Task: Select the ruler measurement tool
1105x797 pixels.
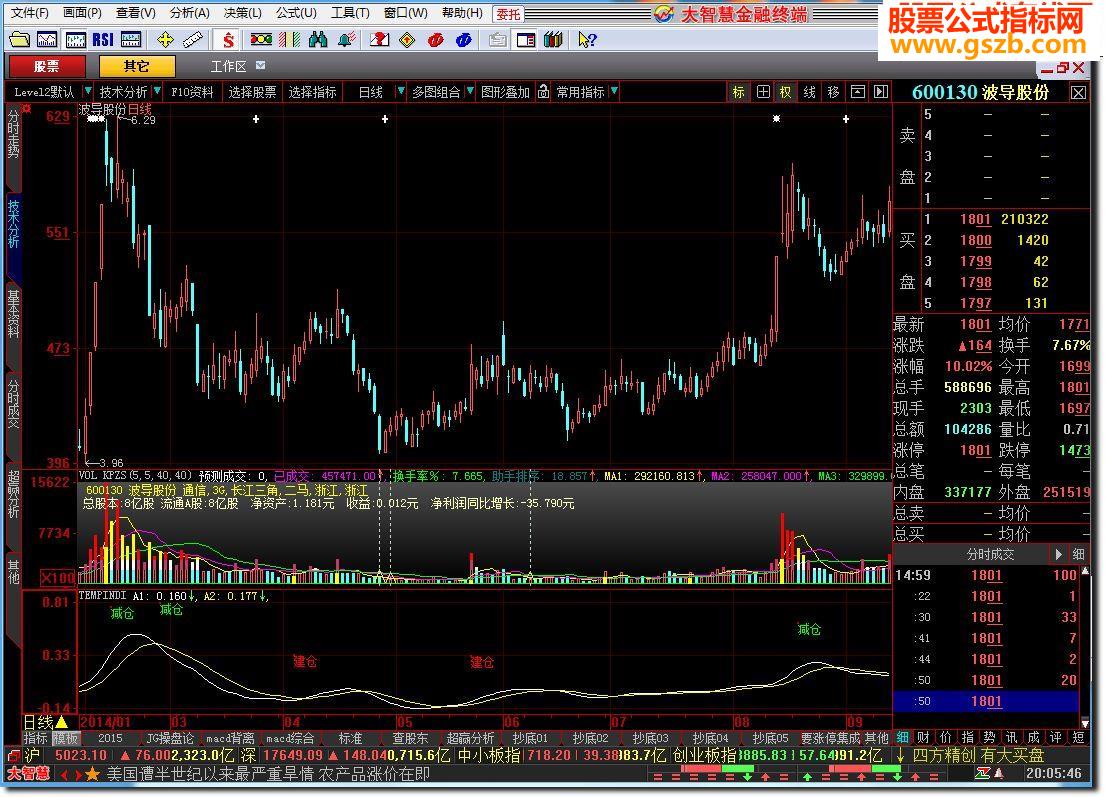Action: tap(192, 40)
